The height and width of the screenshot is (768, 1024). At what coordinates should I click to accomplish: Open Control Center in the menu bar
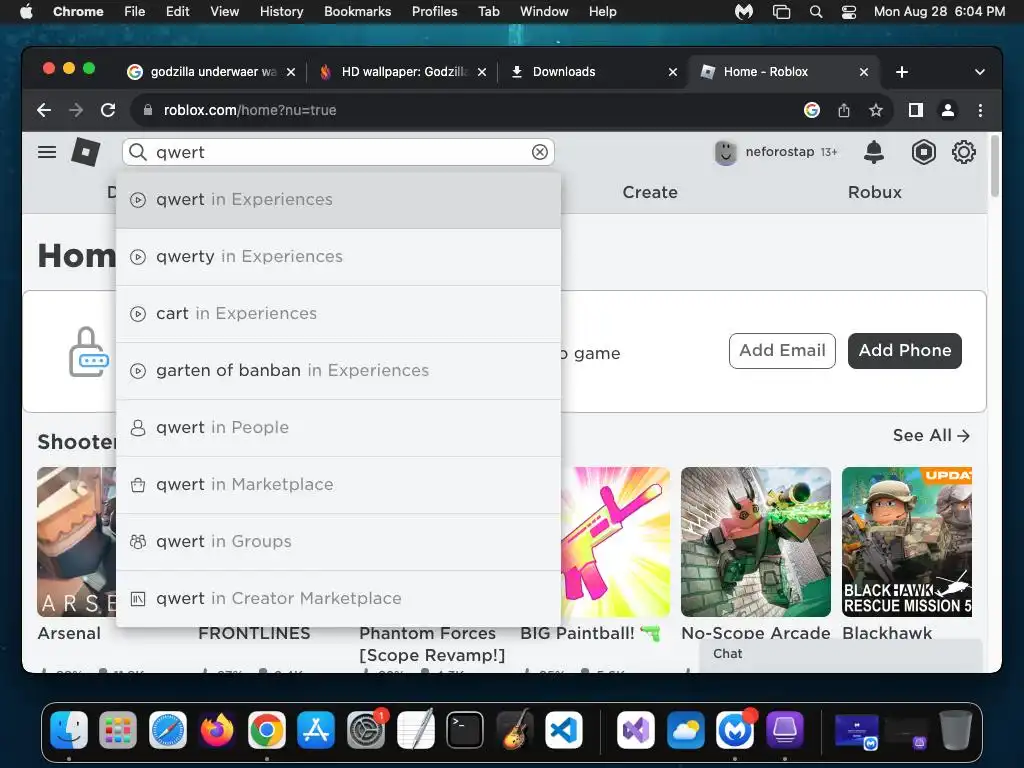848,12
